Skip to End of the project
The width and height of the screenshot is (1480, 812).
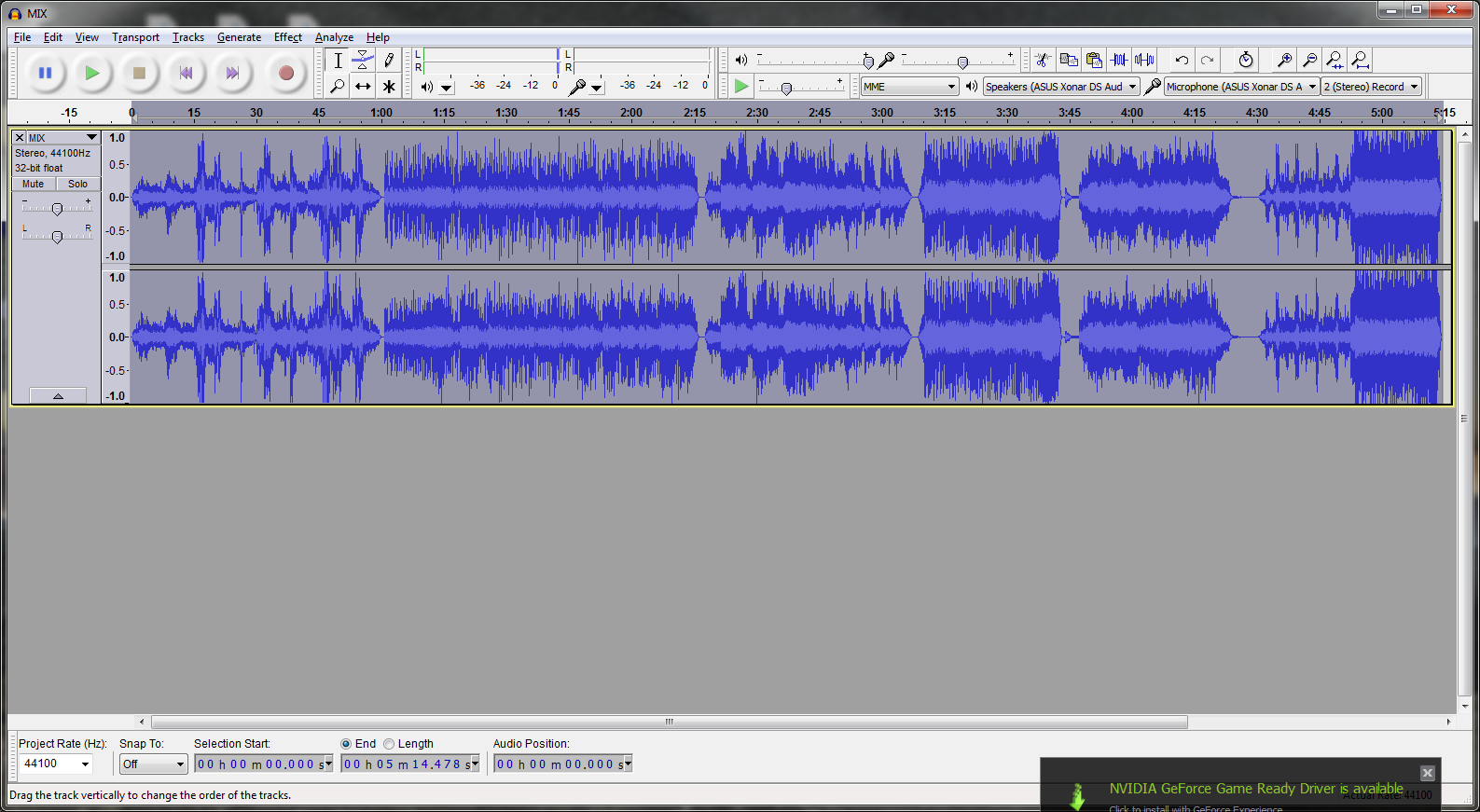[232, 73]
